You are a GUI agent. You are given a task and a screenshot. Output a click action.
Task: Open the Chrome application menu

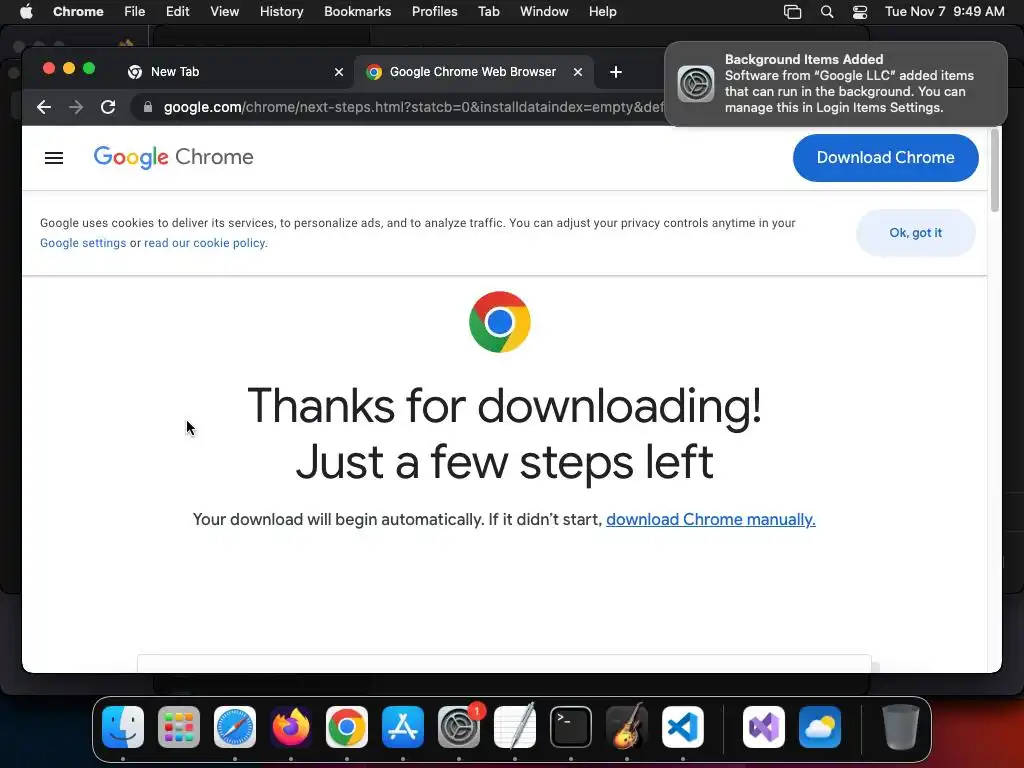click(78, 12)
